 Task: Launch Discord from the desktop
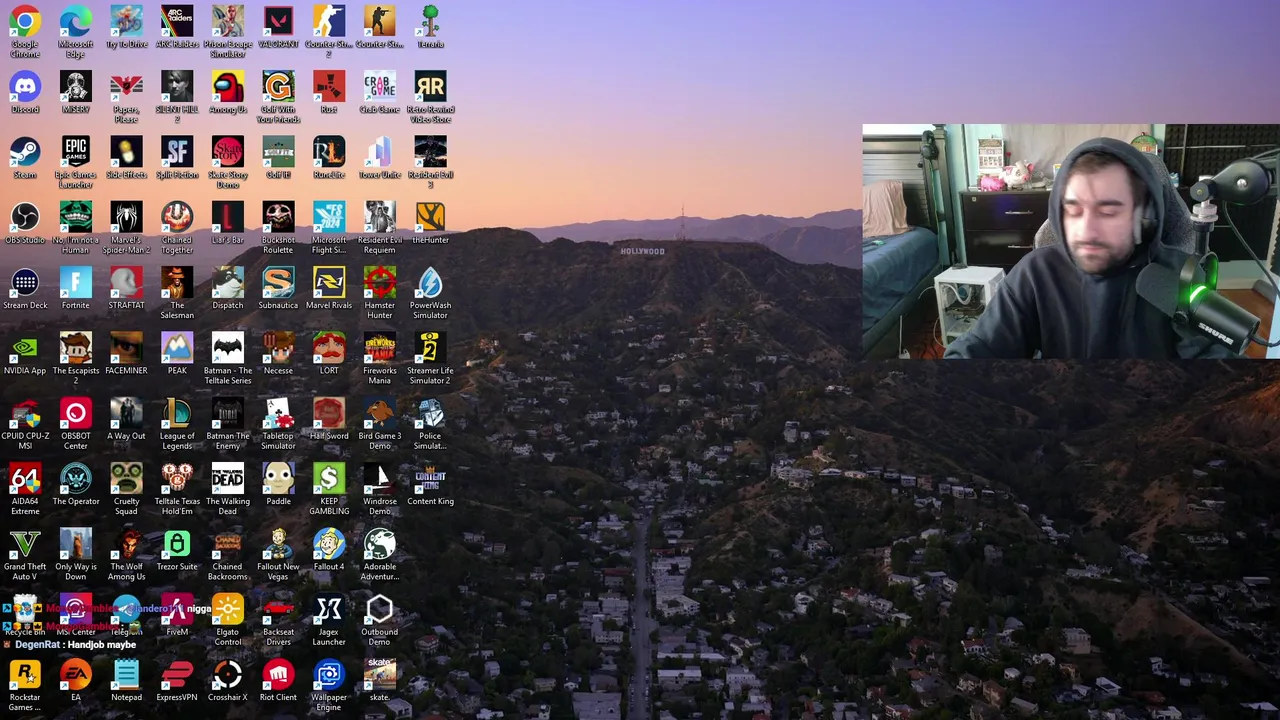pyautogui.click(x=25, y=87)
